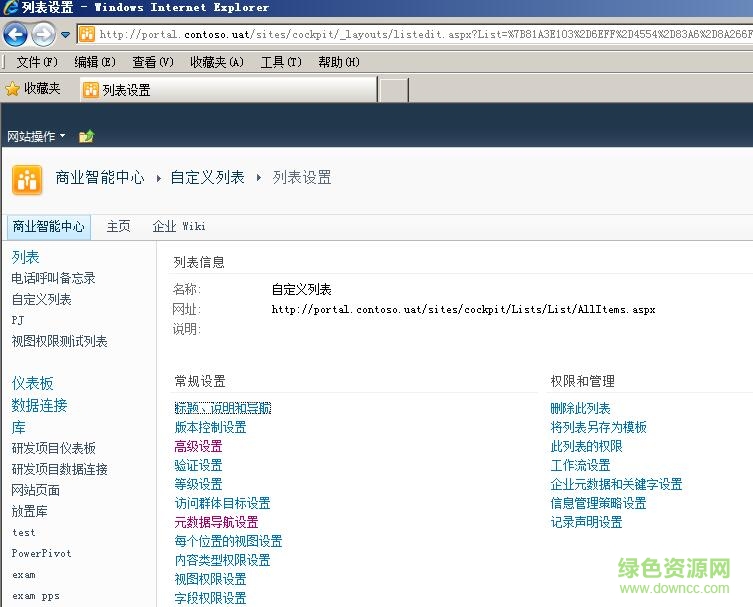Open 内容类型权限设置 link
Image resolution: width=753 pixels, height=607 pixels.
pyautogui.click(x=222, y=560)
